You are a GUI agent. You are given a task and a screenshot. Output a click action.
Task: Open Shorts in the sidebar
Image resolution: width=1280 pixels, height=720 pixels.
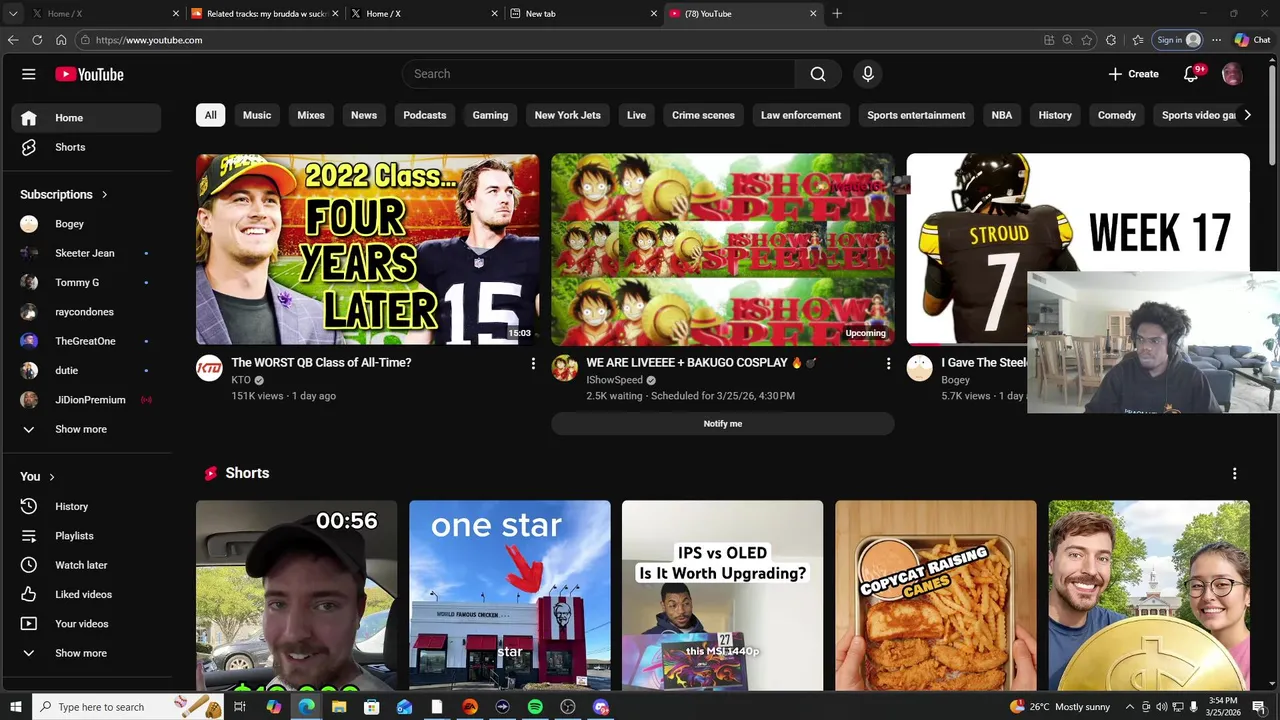pos(86,147)
